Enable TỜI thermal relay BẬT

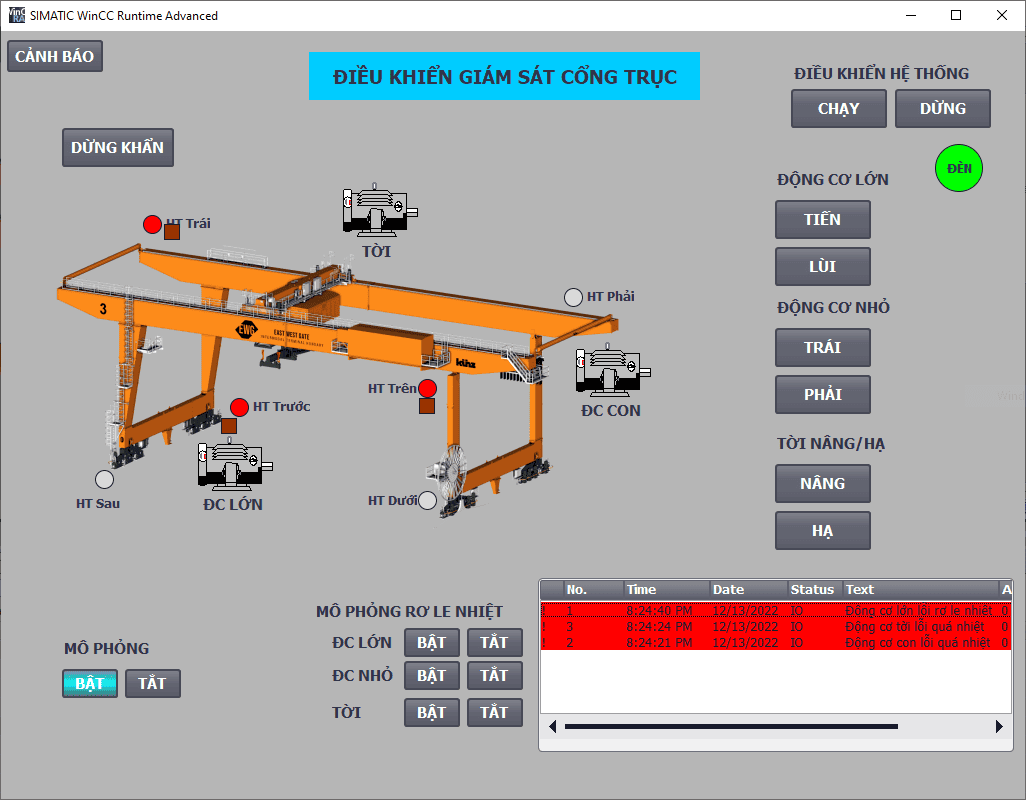coord(432,713)
